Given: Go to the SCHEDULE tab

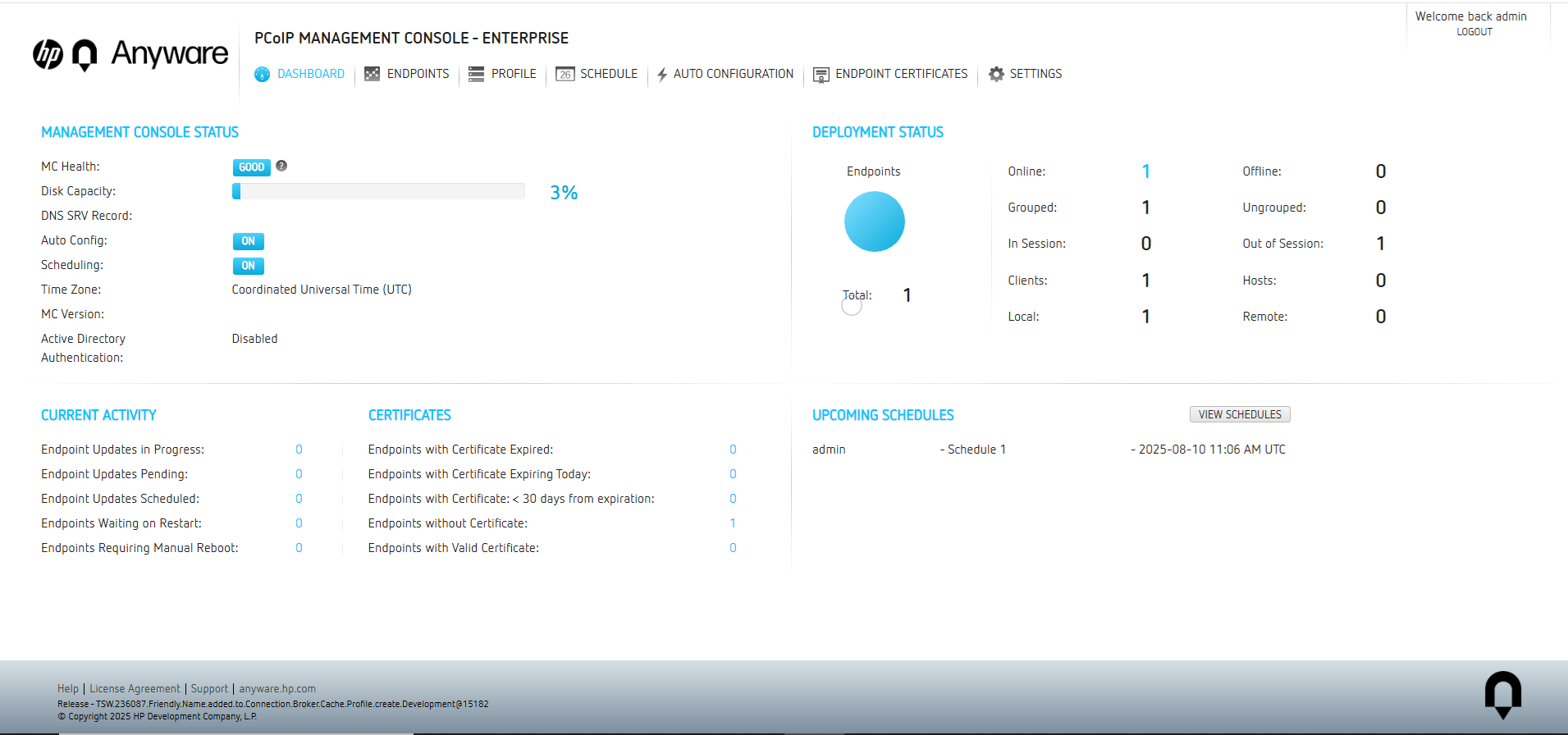Looking at the screenshot, I should click(x=609, y=74).
